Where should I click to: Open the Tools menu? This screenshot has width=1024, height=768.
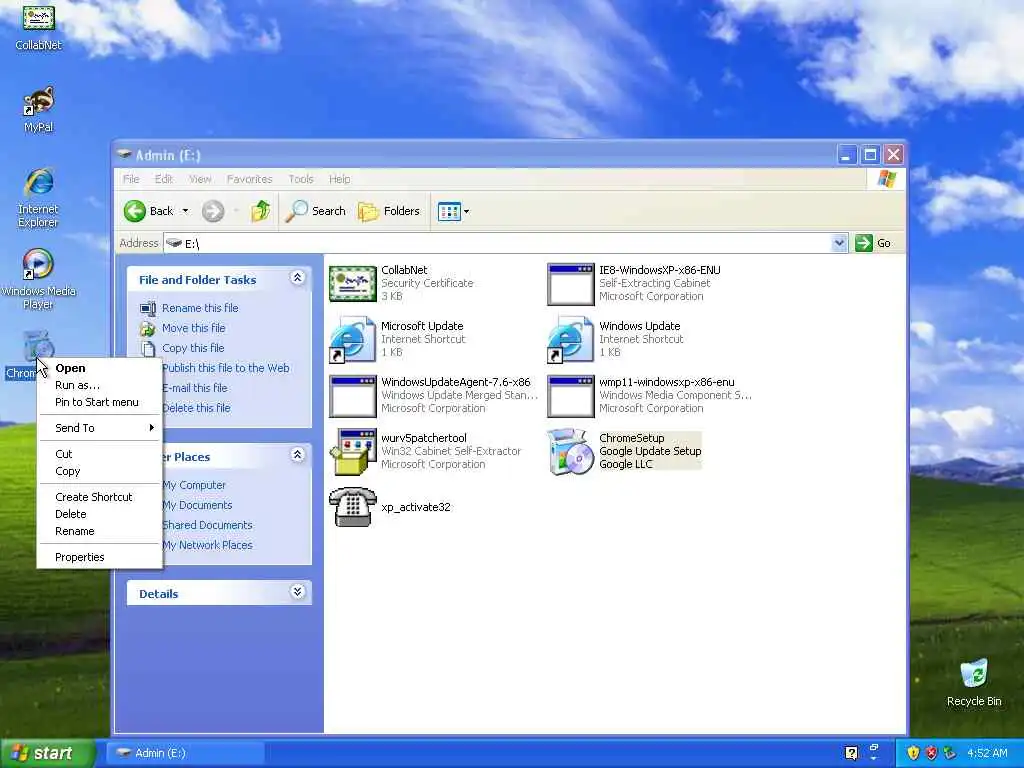coord(301,179)
